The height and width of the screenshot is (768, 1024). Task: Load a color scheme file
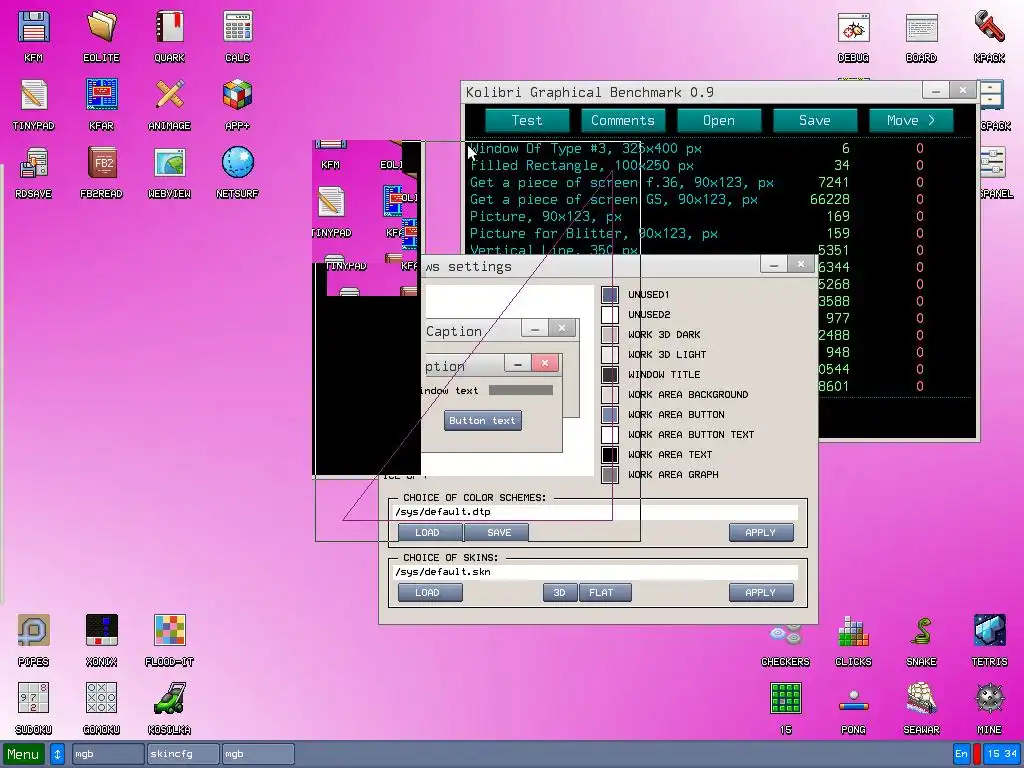click(x=430, y=533)
